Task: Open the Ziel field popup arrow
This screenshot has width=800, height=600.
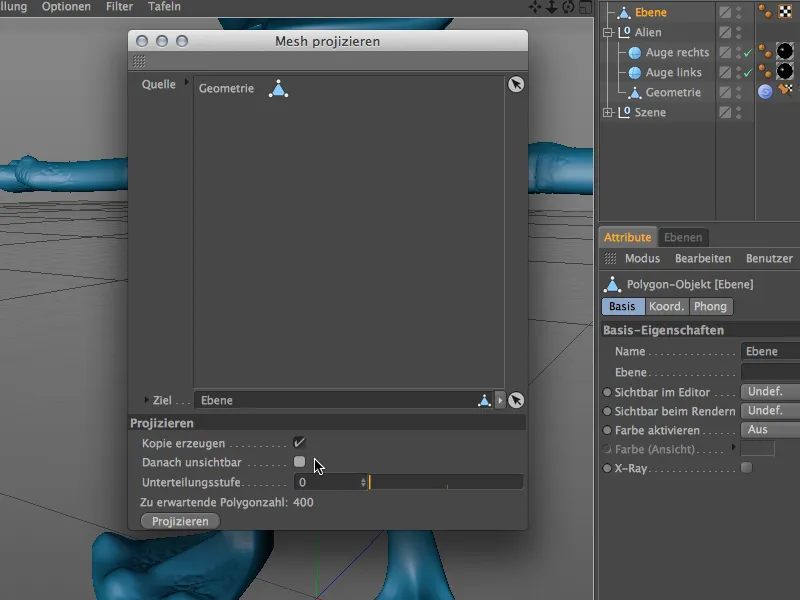Action: click(500, 401)
